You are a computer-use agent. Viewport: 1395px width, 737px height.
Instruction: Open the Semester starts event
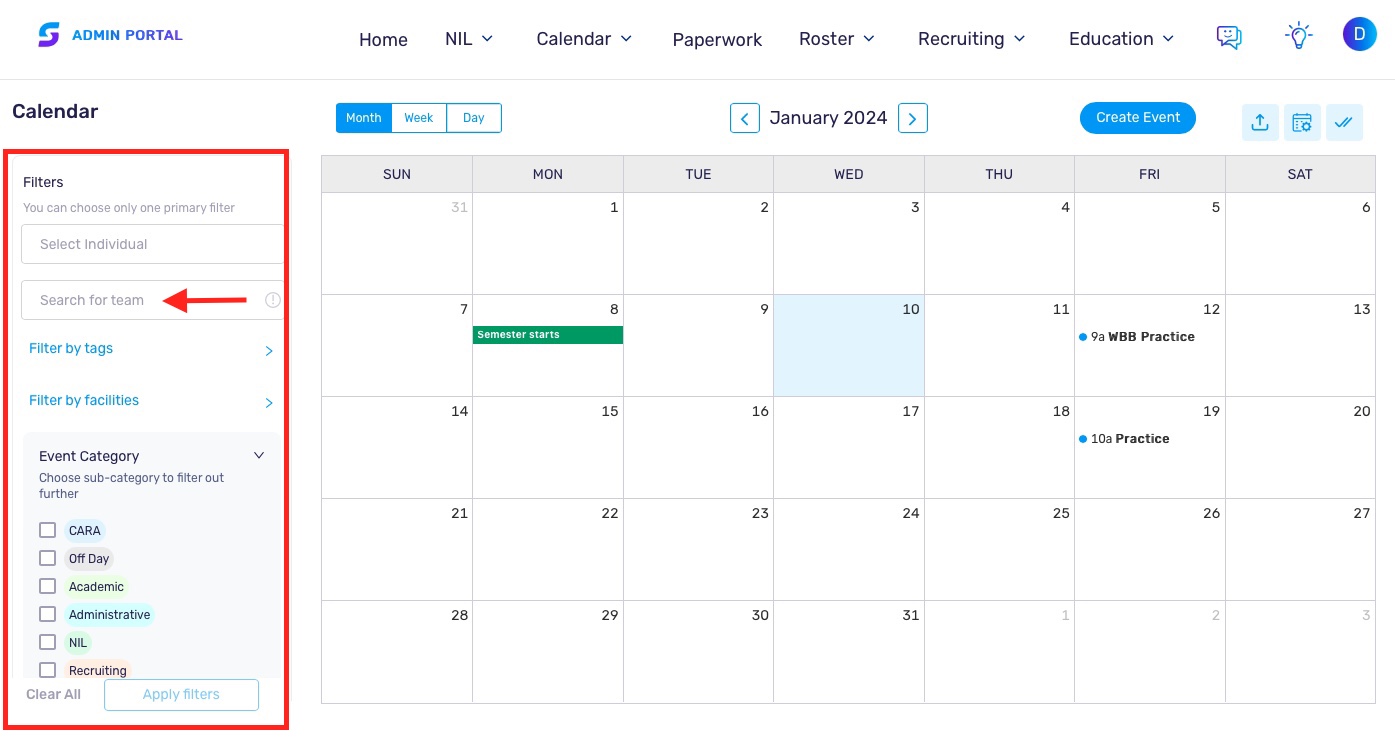point(548,335)
